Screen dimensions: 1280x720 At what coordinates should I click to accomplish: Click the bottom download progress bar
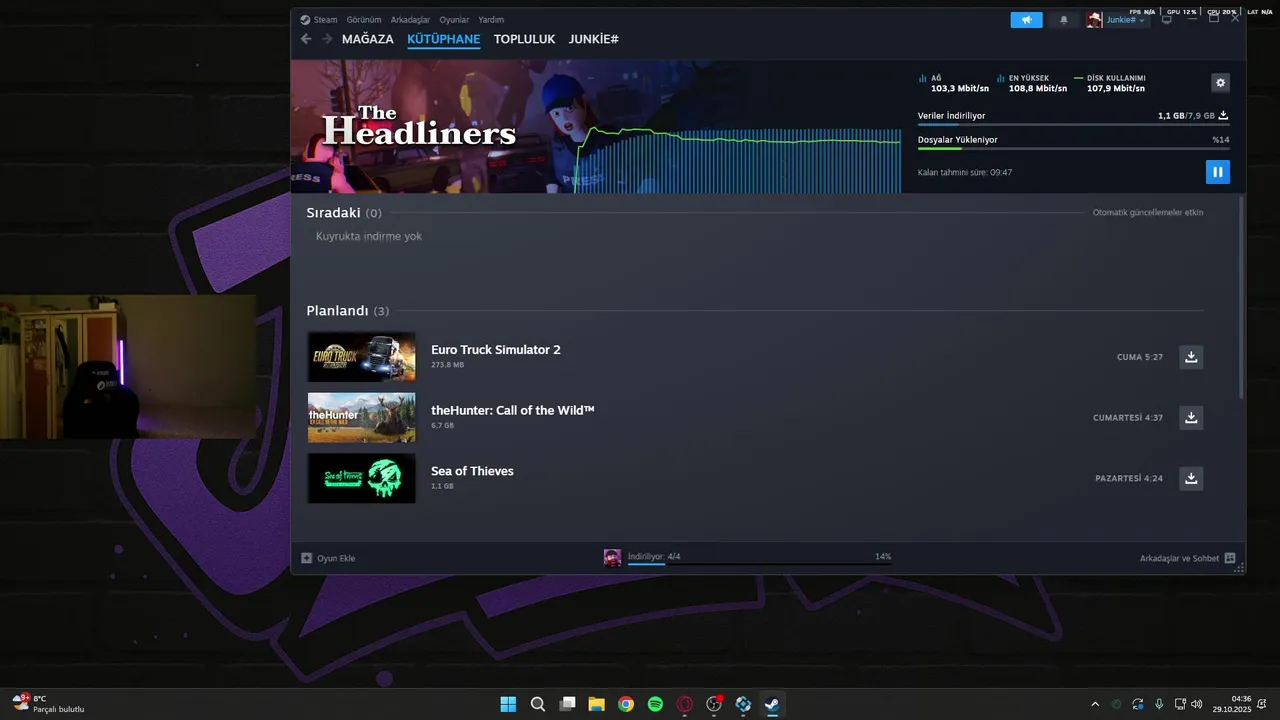pos(759,565)
